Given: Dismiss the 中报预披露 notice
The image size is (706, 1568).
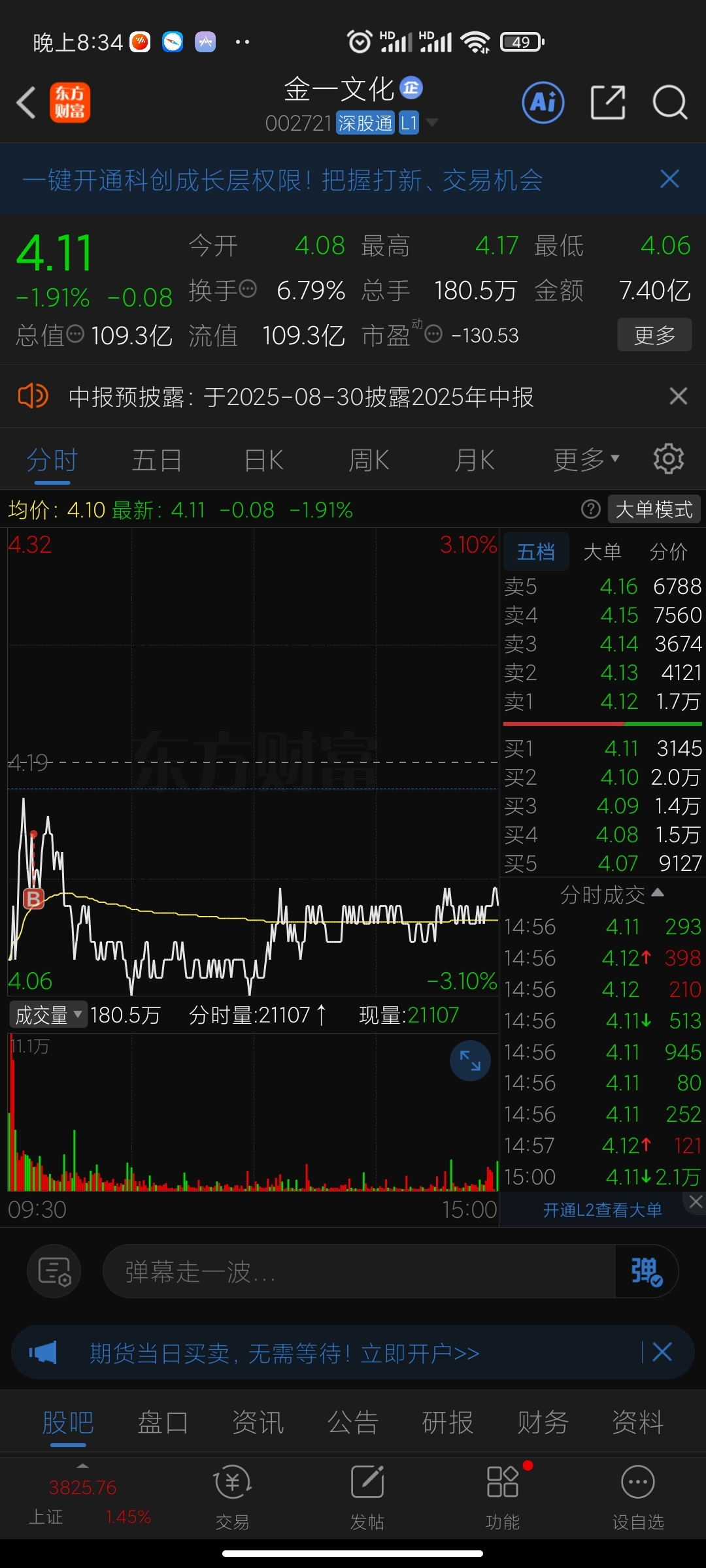Looking at the screenshot, I should click(x=679, y=396).
